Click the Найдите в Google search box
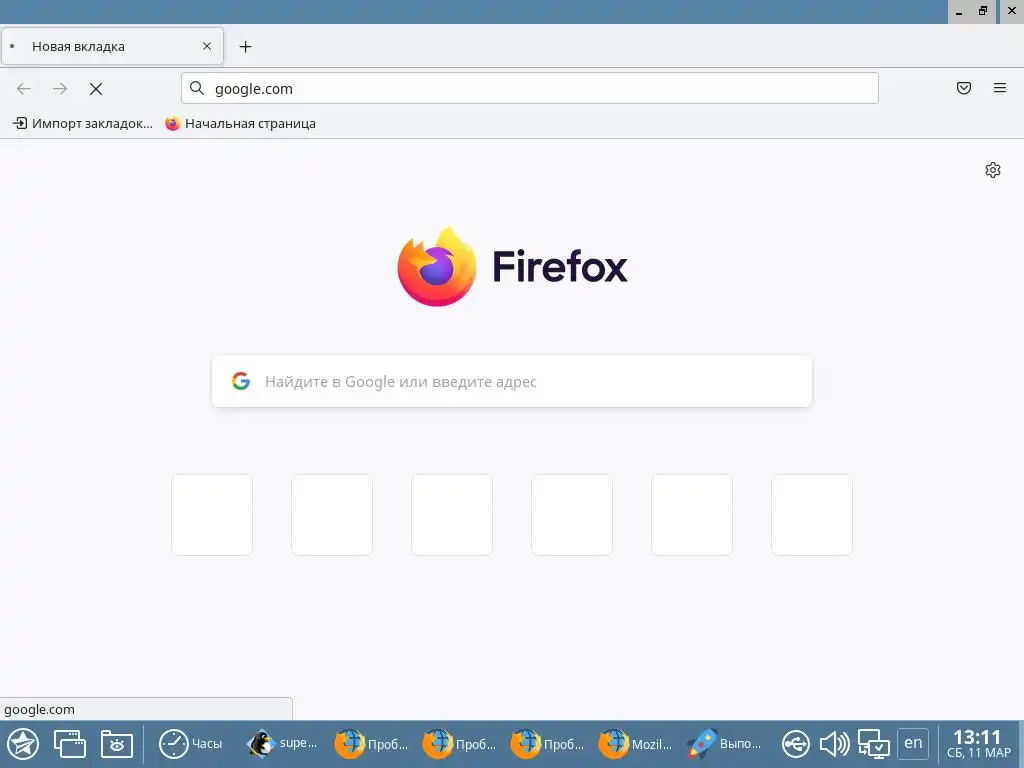The height and width of the screenshot is (768, 1024). [512, 381]
